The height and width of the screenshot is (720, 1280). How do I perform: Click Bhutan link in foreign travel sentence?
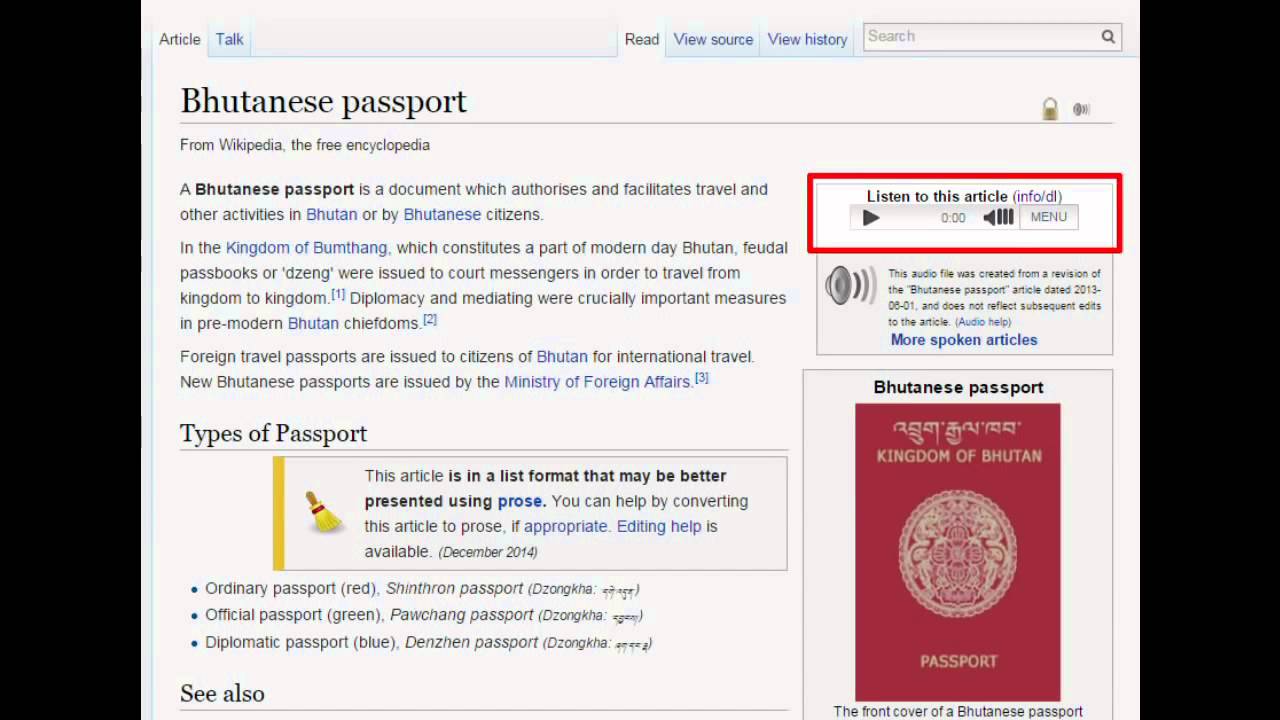pos(562,356)
